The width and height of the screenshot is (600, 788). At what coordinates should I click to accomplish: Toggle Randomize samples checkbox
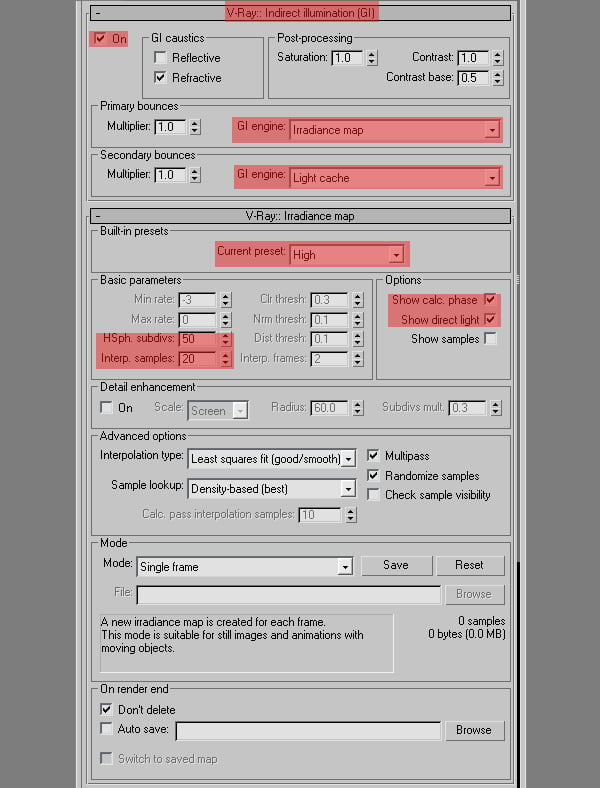[x=373, y=475]
